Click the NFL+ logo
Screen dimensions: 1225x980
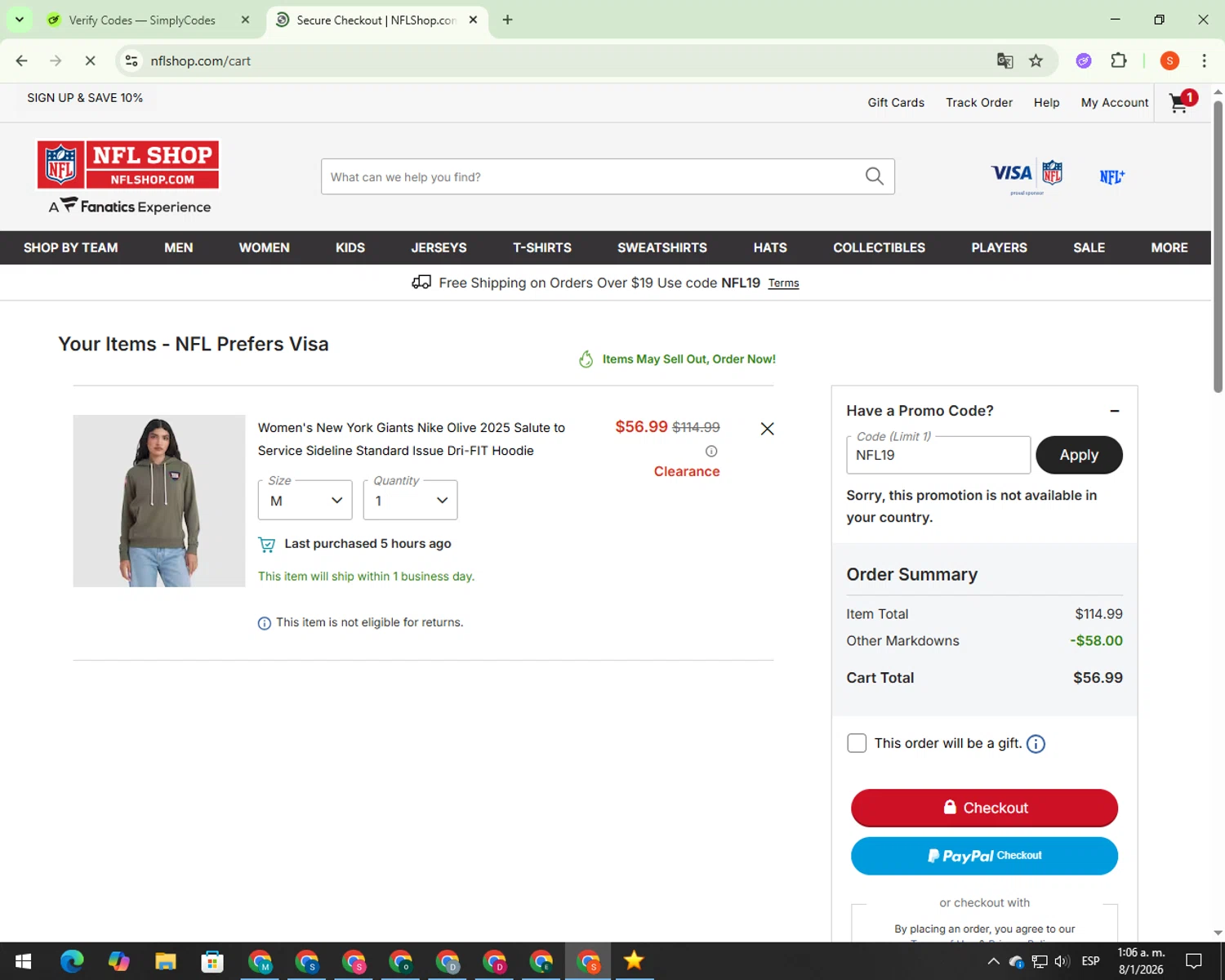1111,176
